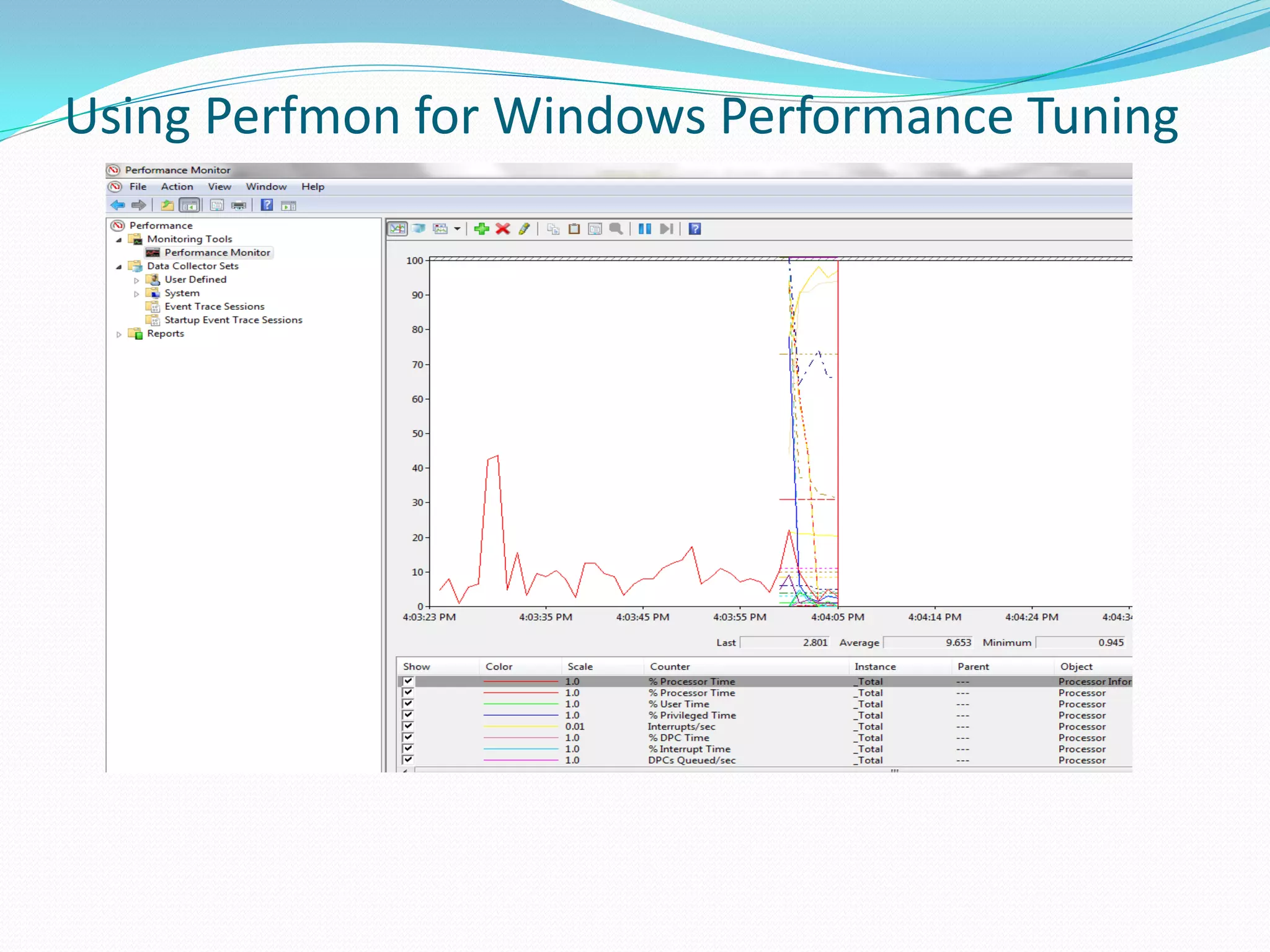Click the yellow color line for Interrupts/sec
Viewport: 1270px width, 952px height.
point(521,726)
